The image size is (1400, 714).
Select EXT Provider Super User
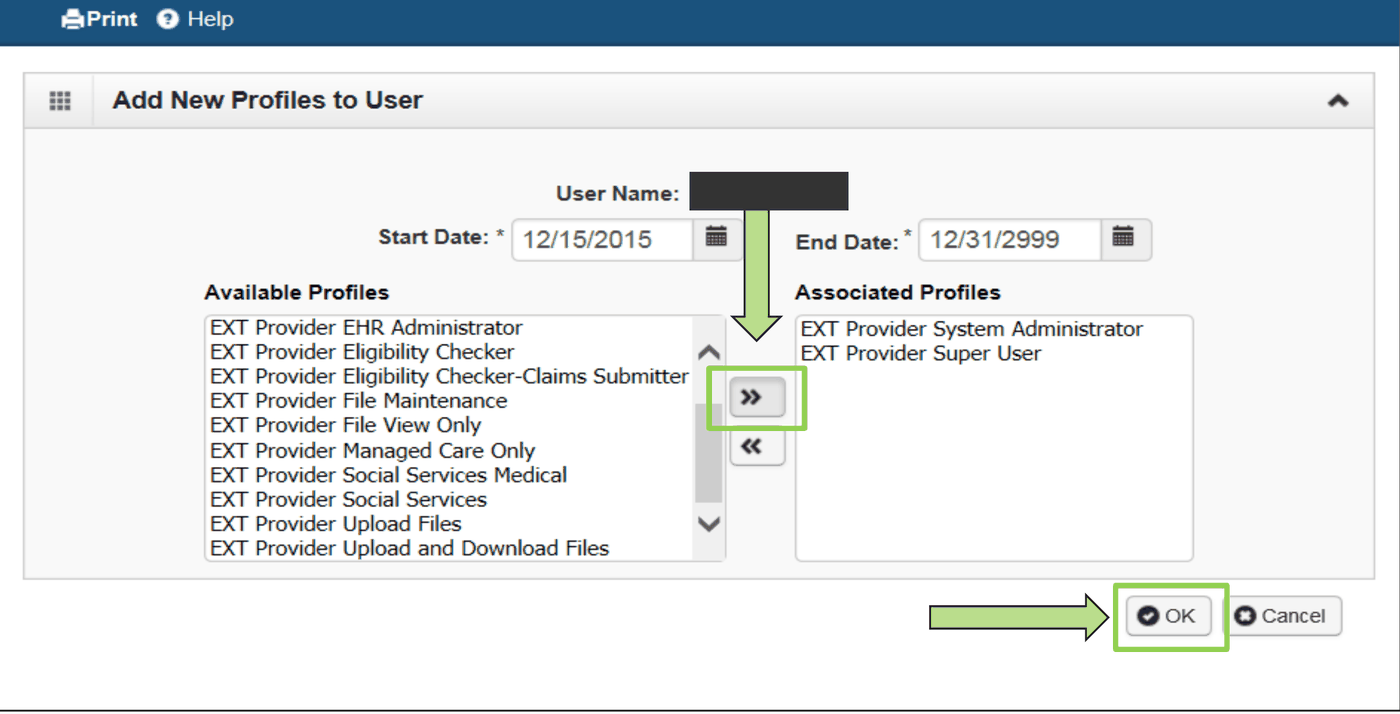tap(920, 354)
